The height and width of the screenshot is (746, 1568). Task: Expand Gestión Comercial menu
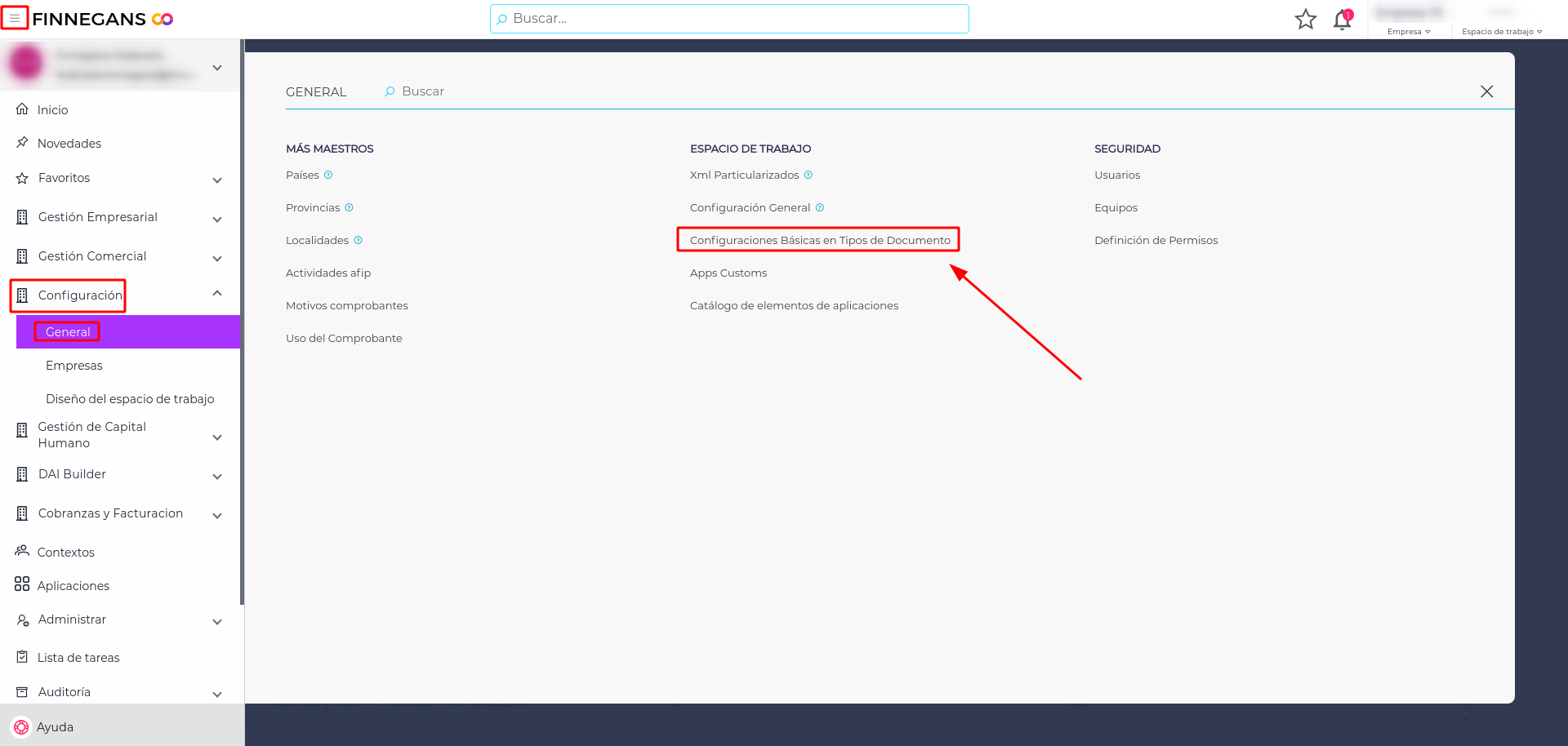point(217,259)
